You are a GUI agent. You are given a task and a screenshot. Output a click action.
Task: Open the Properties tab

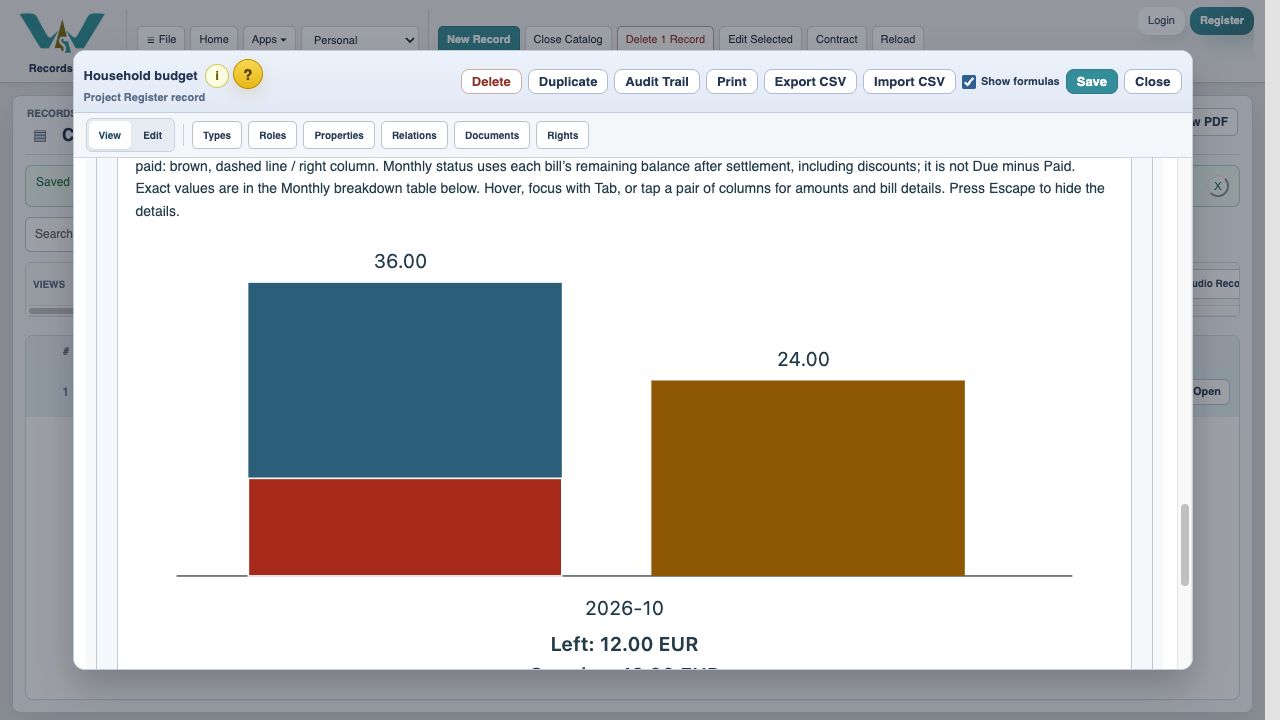[339, 135]
